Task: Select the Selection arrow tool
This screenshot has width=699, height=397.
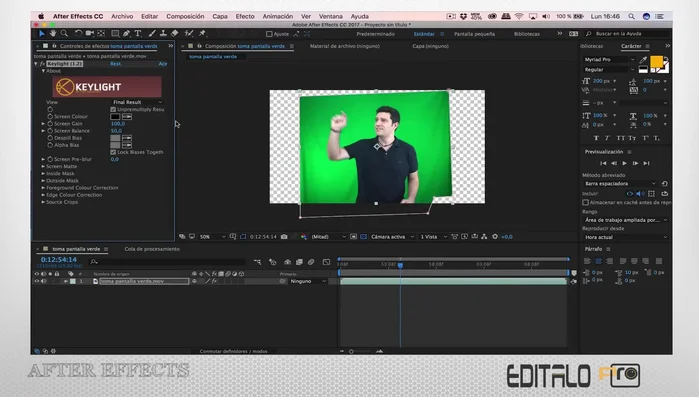Action: point(41,33)
